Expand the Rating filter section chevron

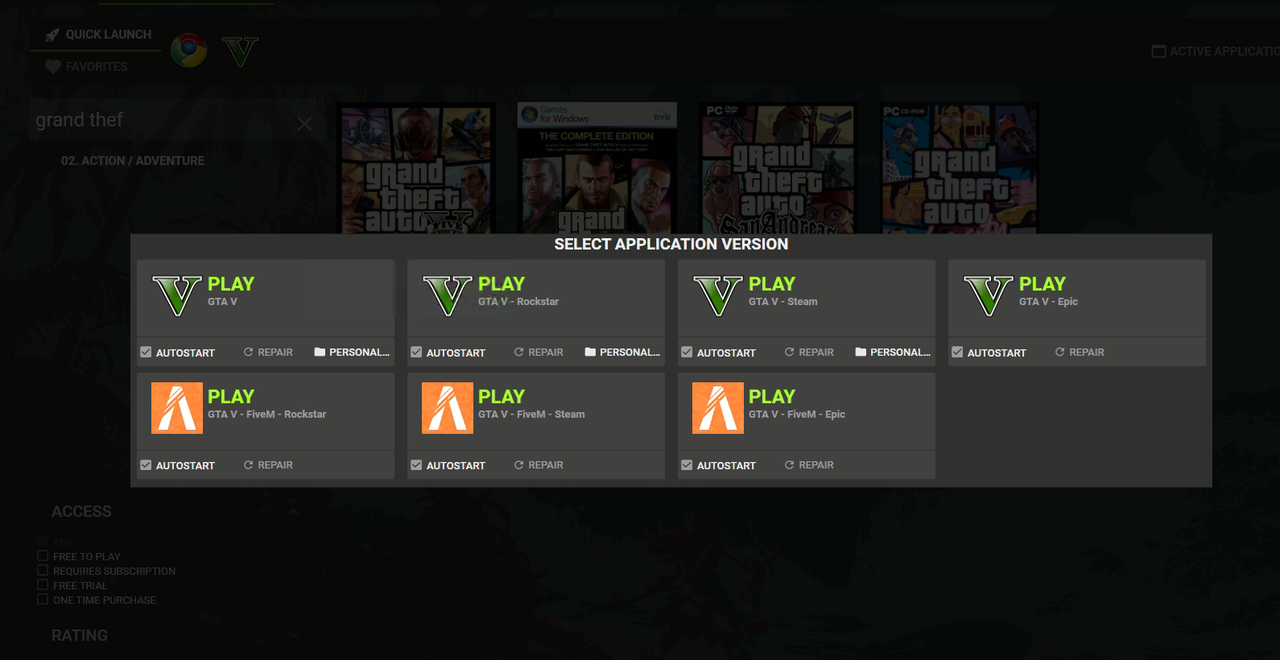(293, 635)
